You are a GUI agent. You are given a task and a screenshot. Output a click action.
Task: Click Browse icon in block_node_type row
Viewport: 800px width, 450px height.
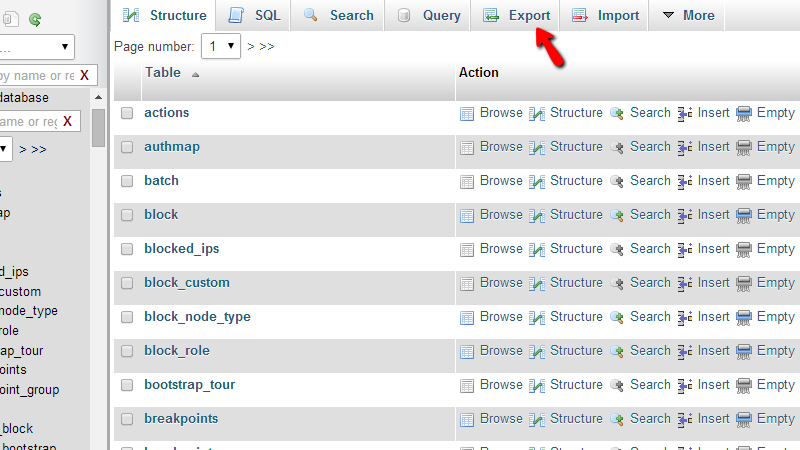coord(467,317)
